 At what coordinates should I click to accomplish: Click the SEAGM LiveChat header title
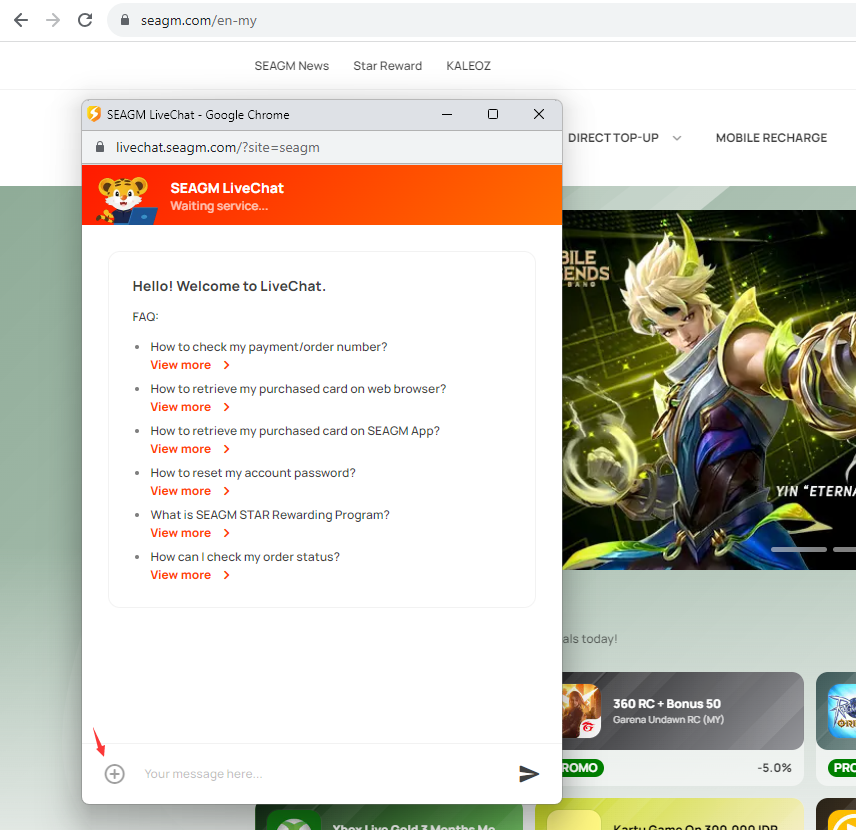click(x=227, y=188)
